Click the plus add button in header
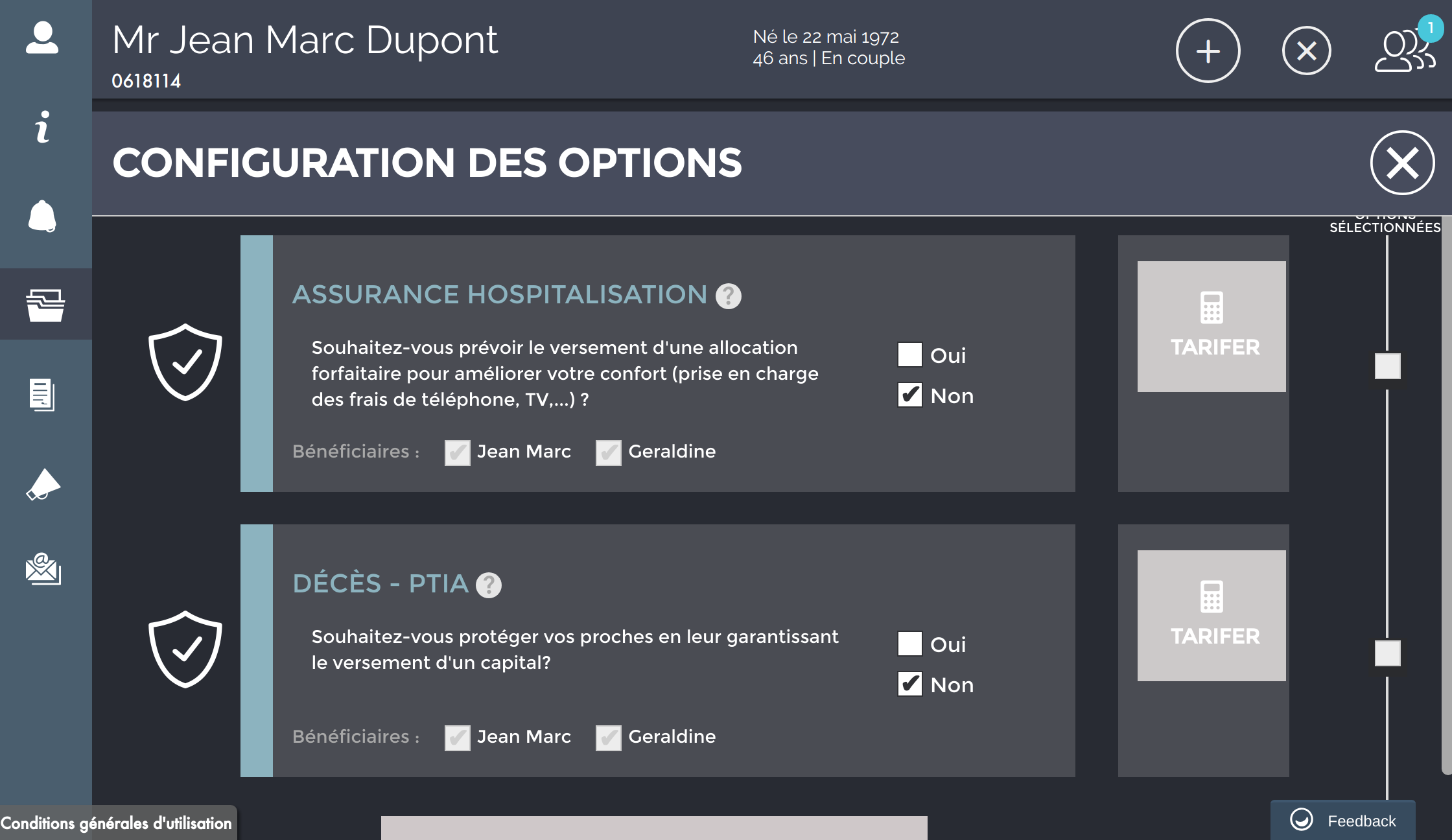 pos(1208,51)
